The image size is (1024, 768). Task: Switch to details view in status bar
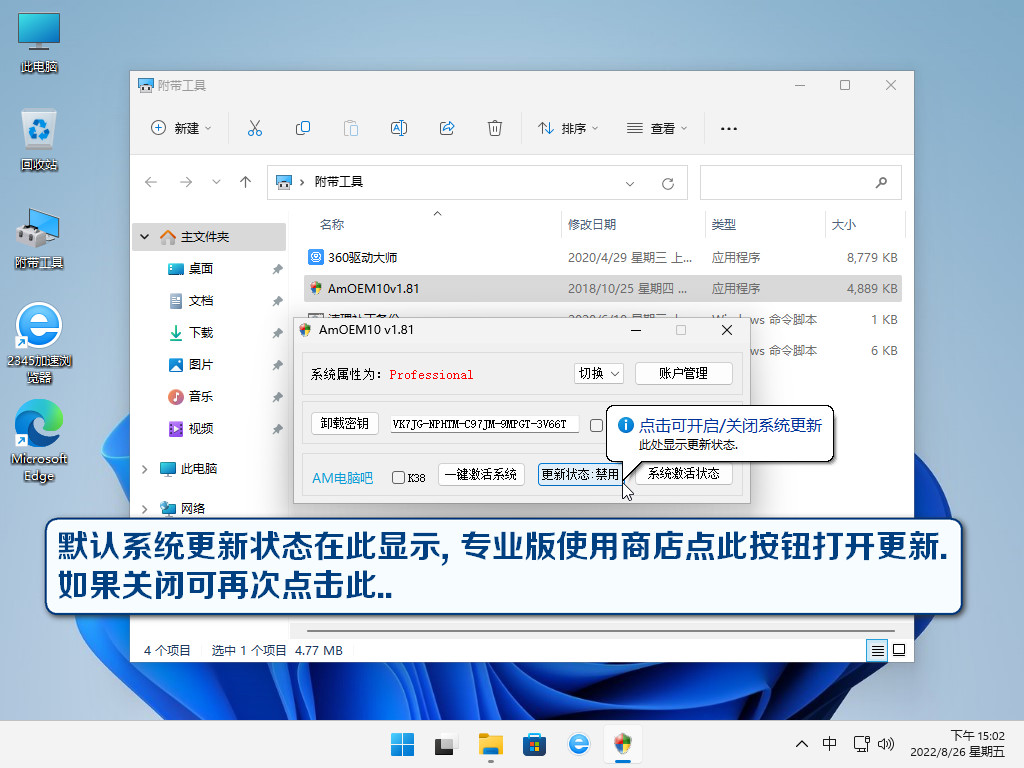pyautogui.click(x=877, y=650)
